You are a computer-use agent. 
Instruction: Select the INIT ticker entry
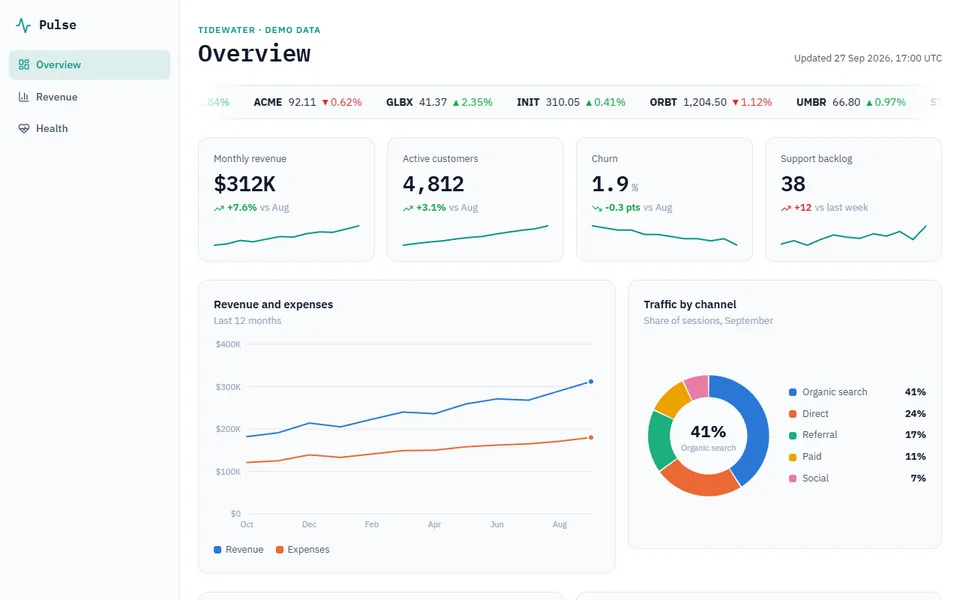571,102
